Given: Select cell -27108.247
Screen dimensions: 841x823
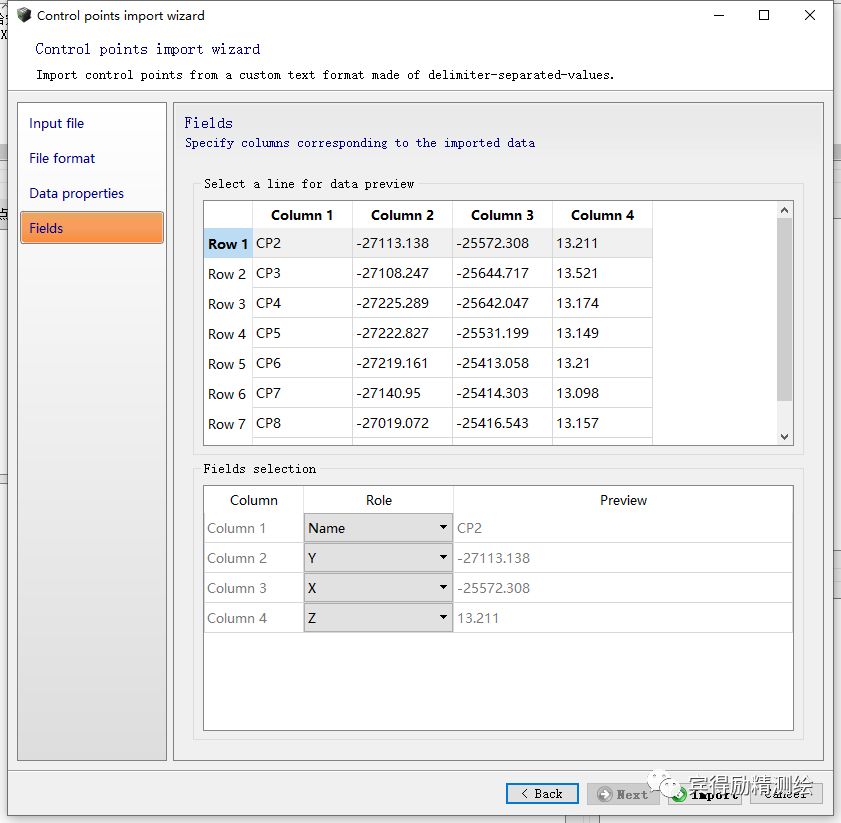Looking at the screenshot, I should coord(402,273).
